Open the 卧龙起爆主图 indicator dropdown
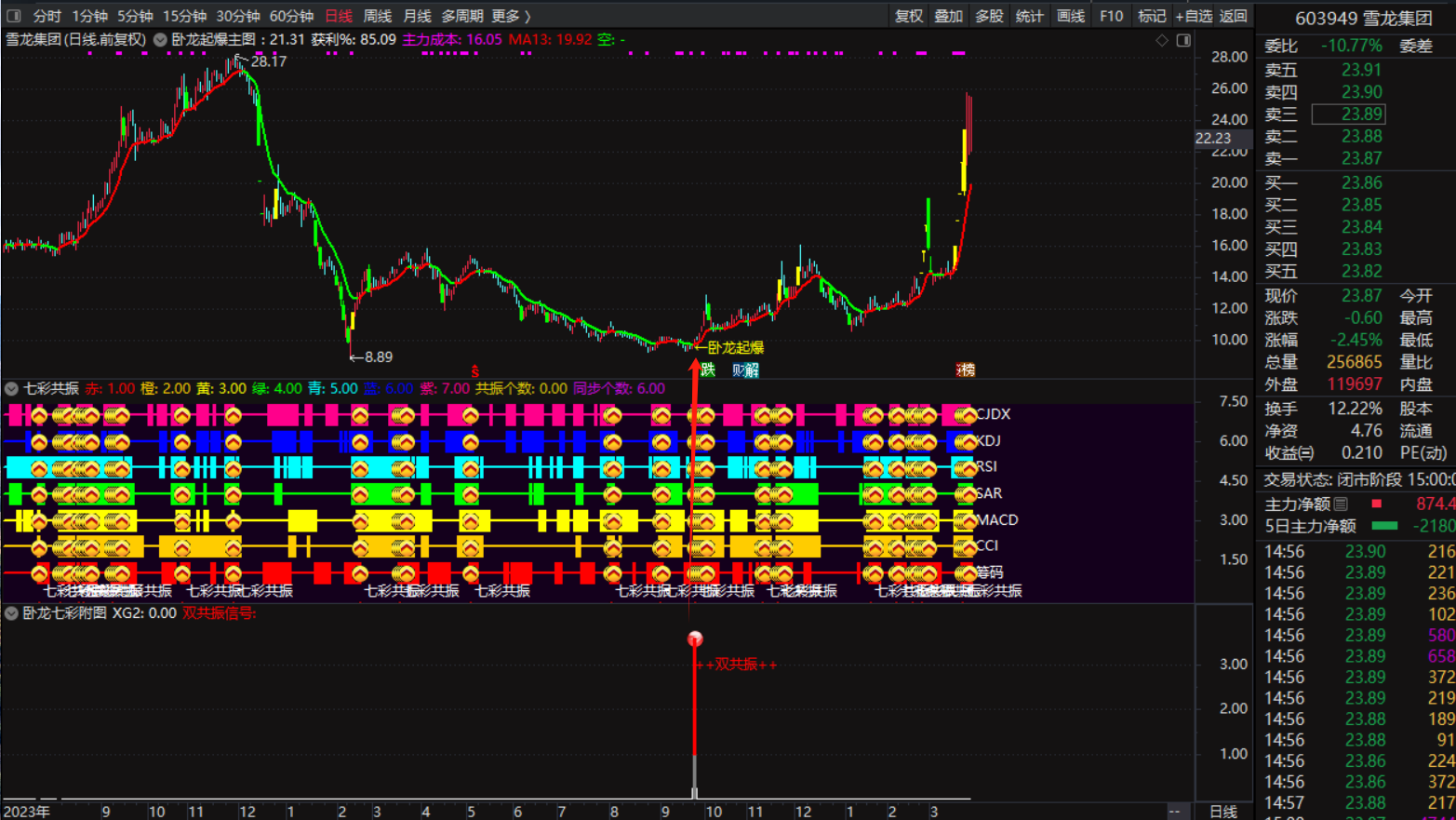 click(x=160, y=40)
